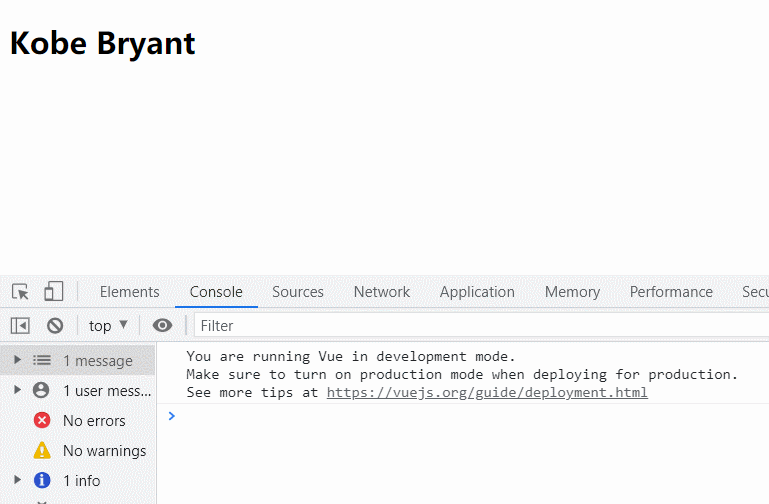Screen dimensions: 769x504
Task: Open the vuejs.org deployment guide link
Action: (487, 392)
